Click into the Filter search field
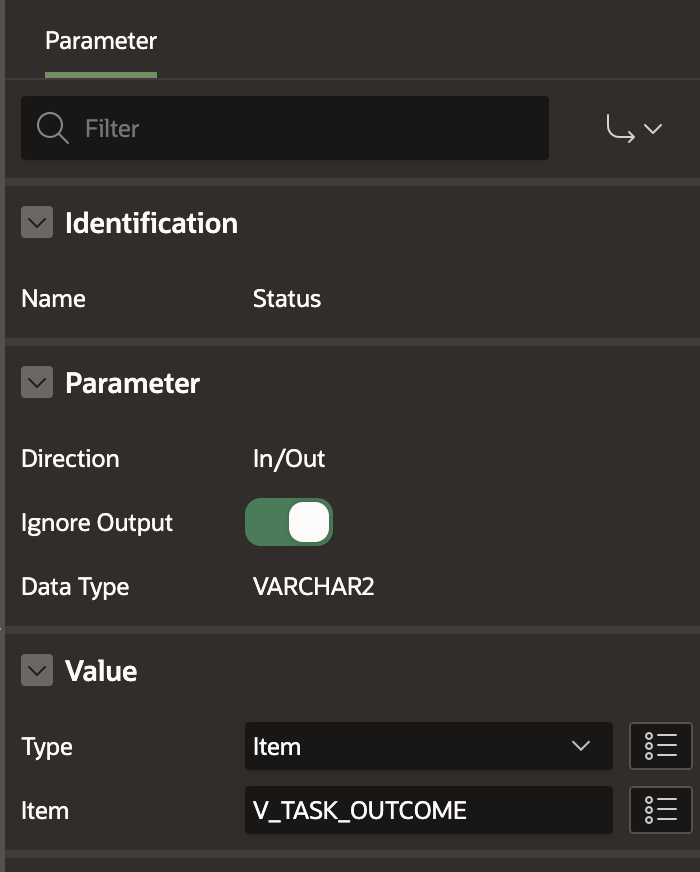Image resolution: width=700 pixels, height=872 pixels. click(x=300, y=128)
